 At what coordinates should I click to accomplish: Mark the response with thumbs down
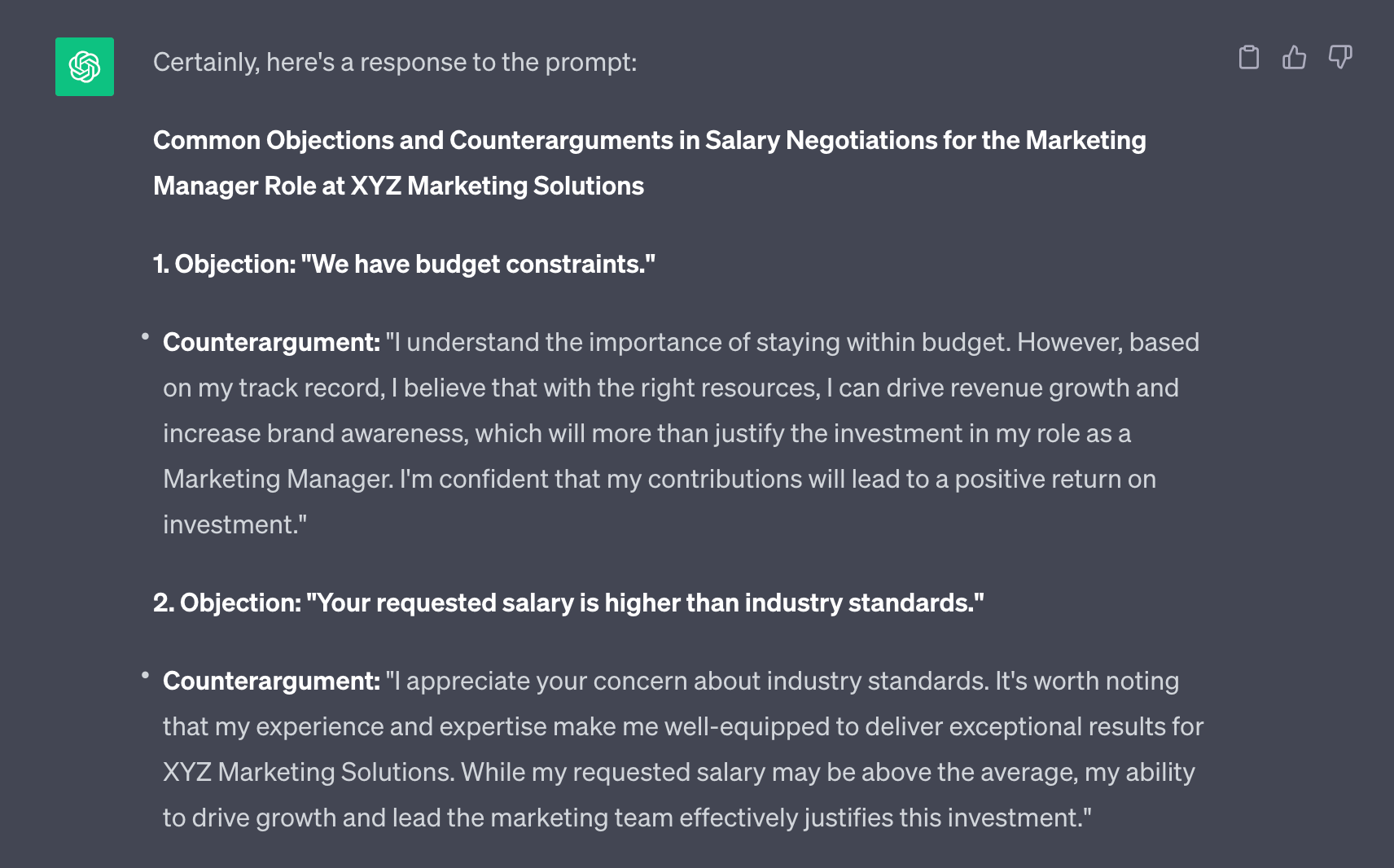click(x=1339, y=58)
